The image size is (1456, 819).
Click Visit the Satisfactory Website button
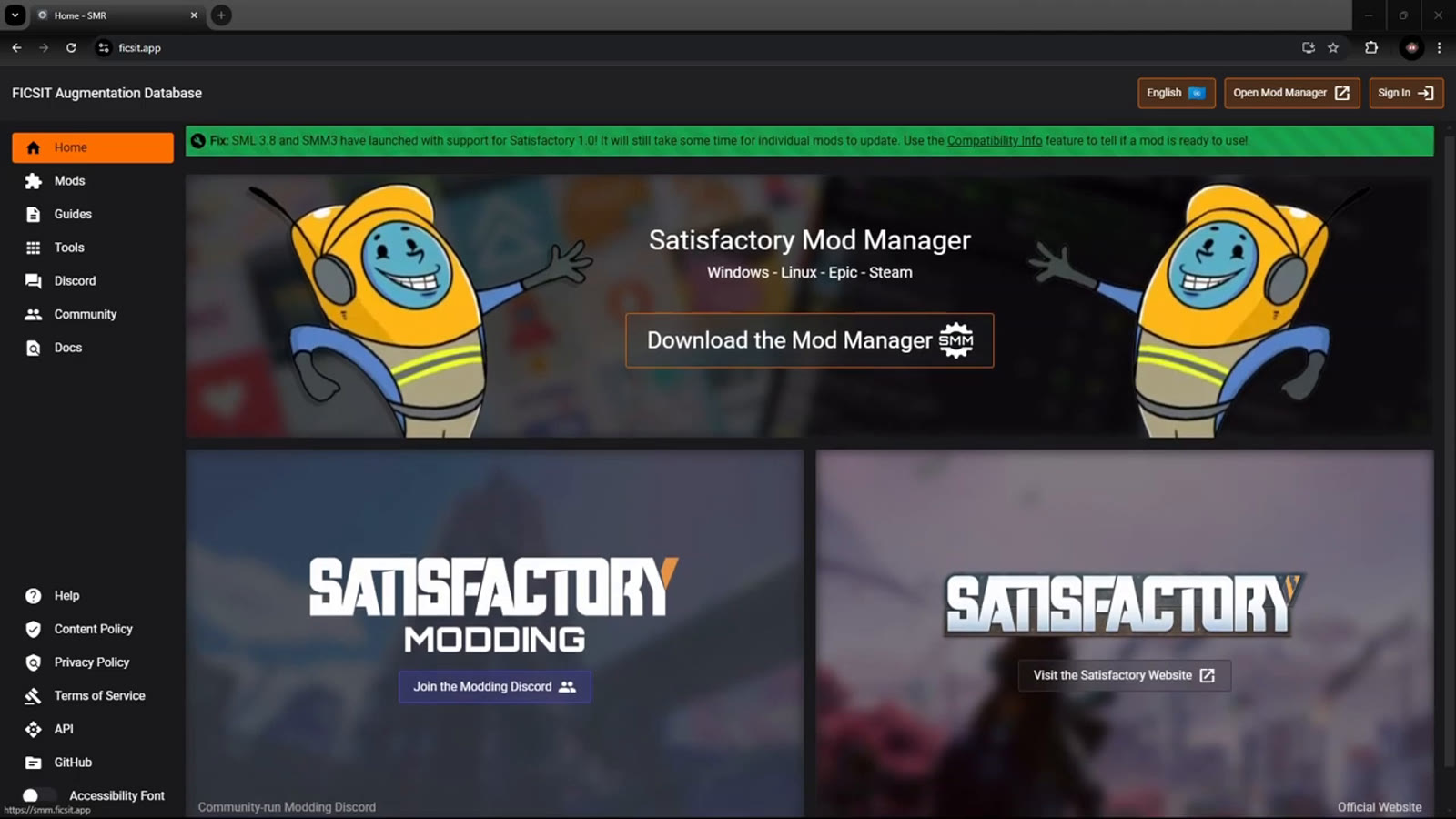1124,675
